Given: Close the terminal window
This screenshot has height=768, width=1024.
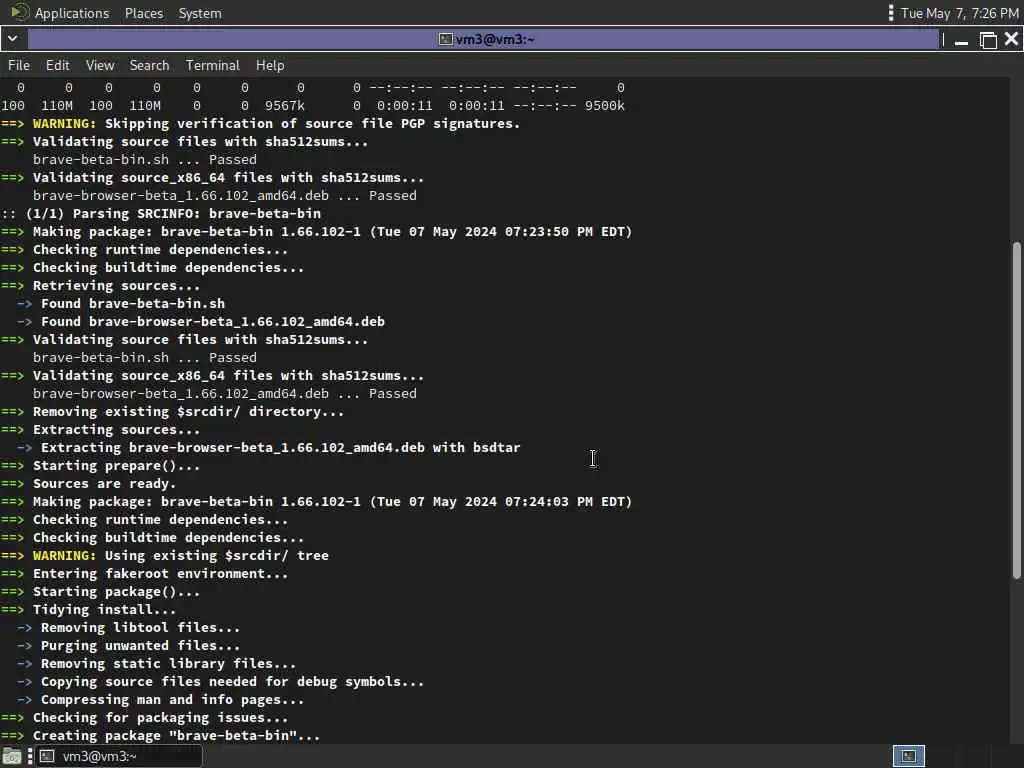Looking at the screenshot, I should click(x=1012, y=40).
